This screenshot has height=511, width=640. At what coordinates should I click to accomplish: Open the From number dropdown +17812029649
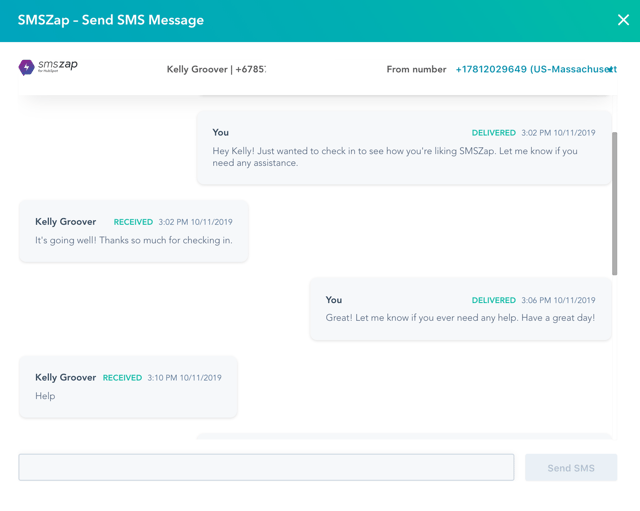[x=536, y=69]
